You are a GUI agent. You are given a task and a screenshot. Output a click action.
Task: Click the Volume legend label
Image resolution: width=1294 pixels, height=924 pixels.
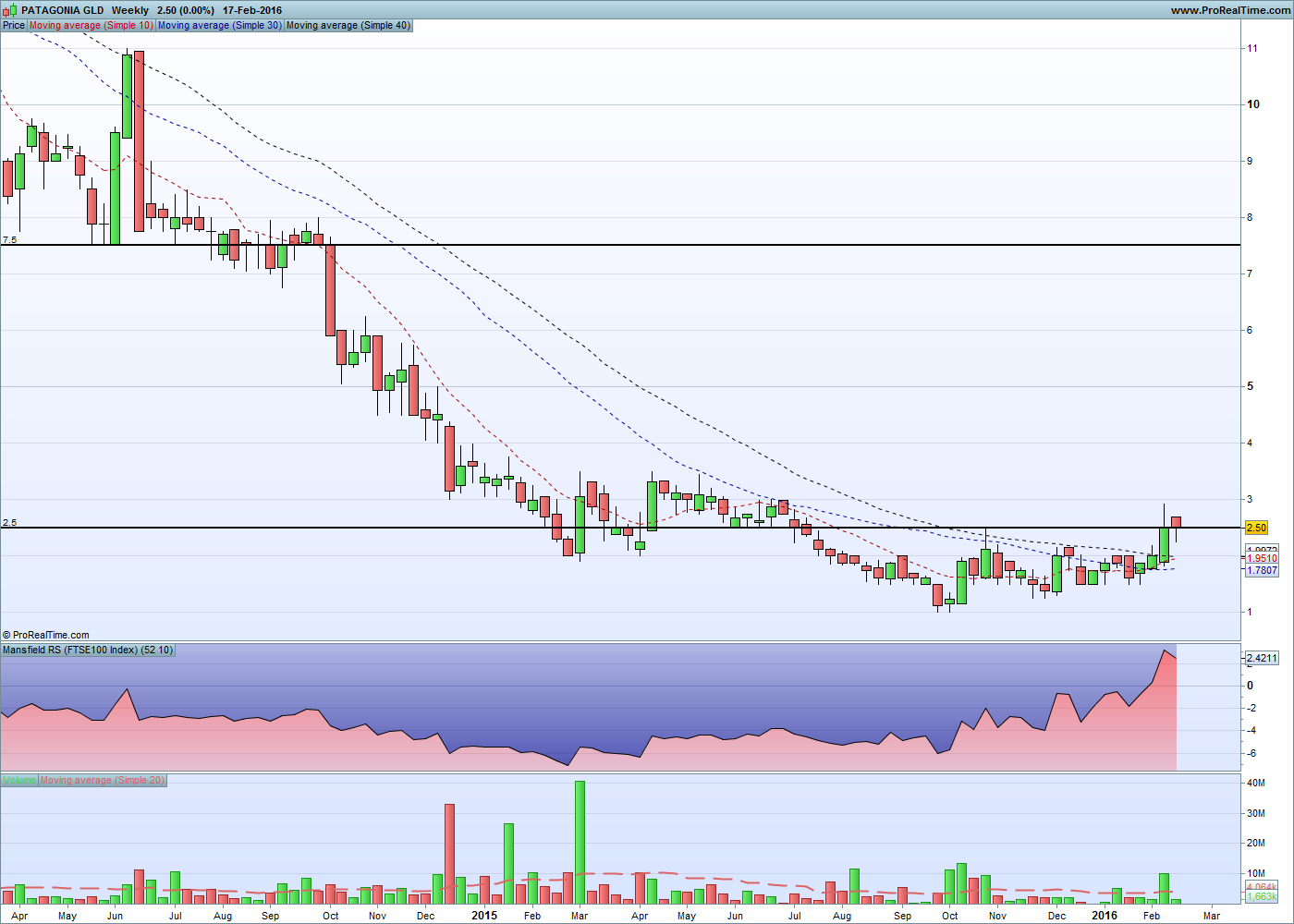[19, 780]
